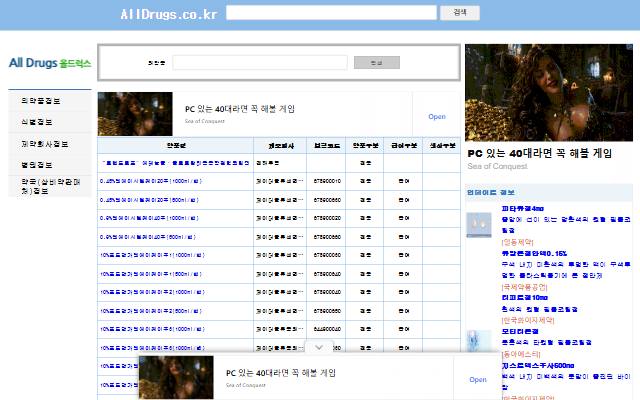Click Open on the inline ad above the table
This screenshot has height=400, width=640.
pyautogui.click(x=437, y=117)
